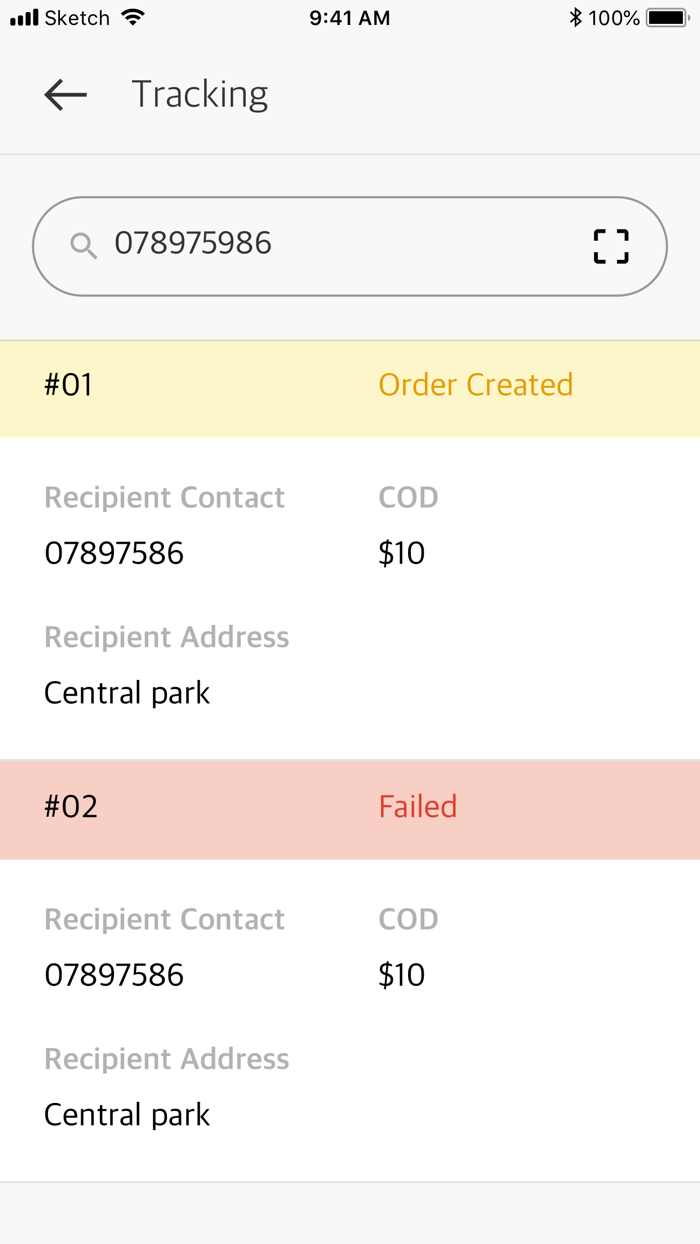This screenshot has width=700, height=1244.
Task: Tap Central park address in order #01
Action: pos(127,693)
